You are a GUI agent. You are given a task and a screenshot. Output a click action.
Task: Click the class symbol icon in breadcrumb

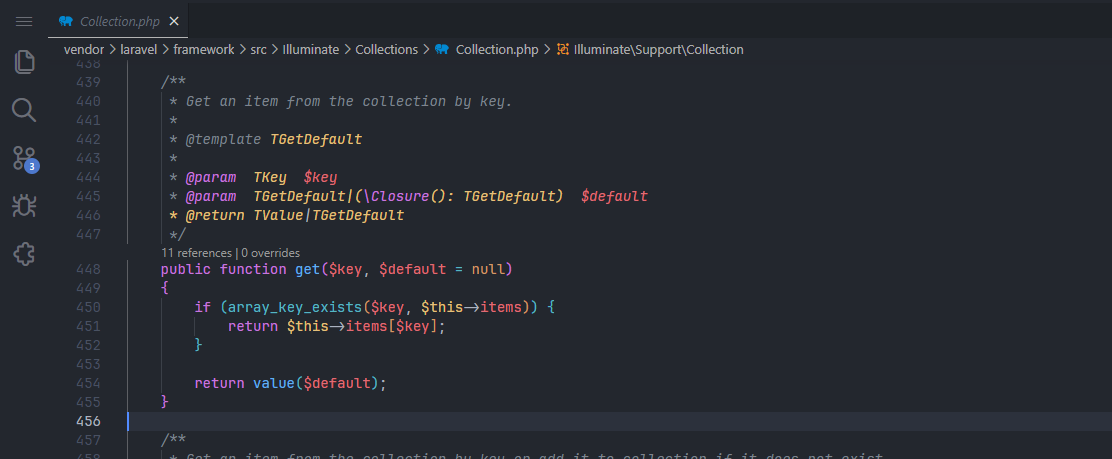coord(563,49)
